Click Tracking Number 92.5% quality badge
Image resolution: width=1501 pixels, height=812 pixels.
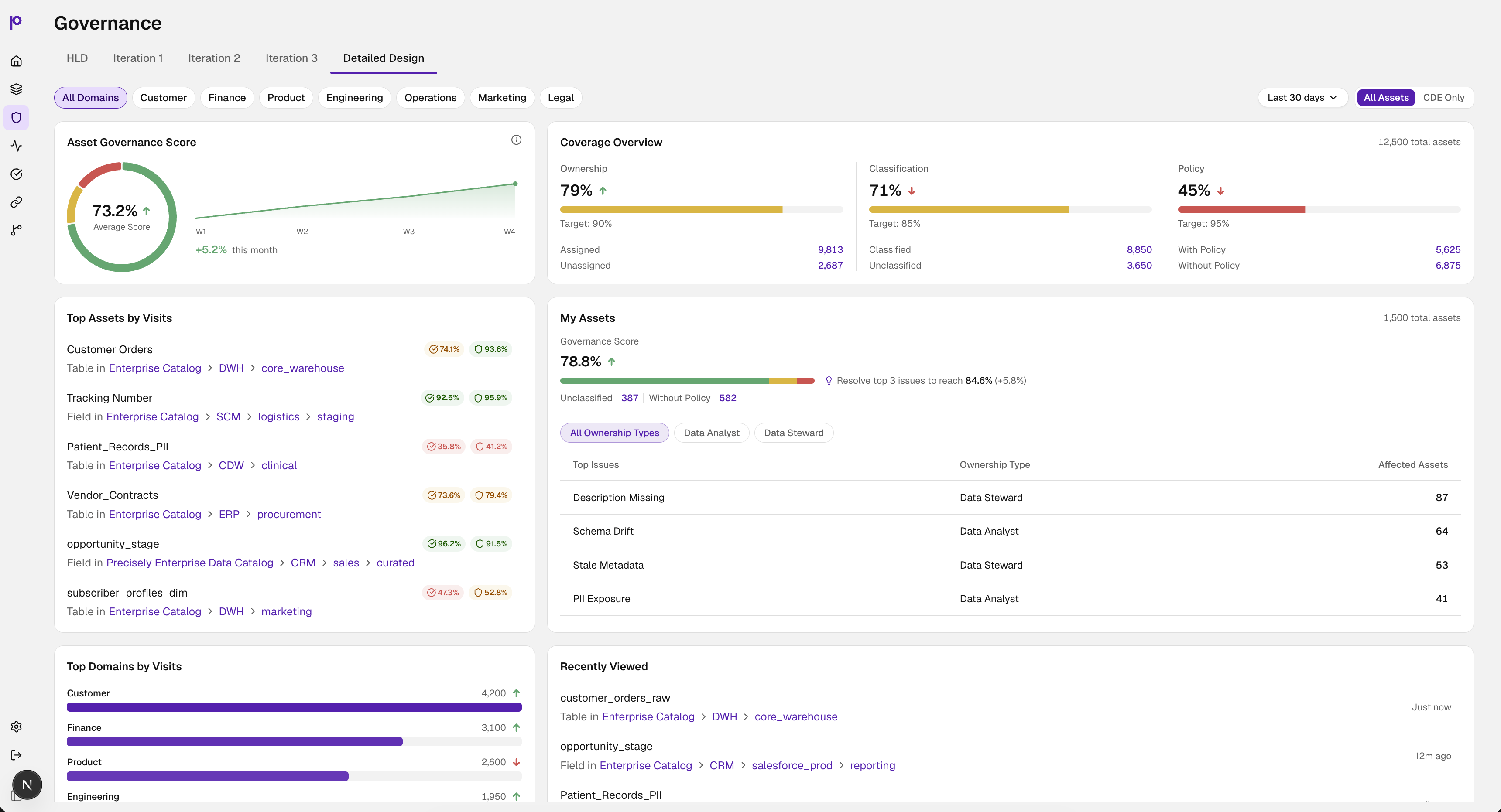[x=442, y=398]
